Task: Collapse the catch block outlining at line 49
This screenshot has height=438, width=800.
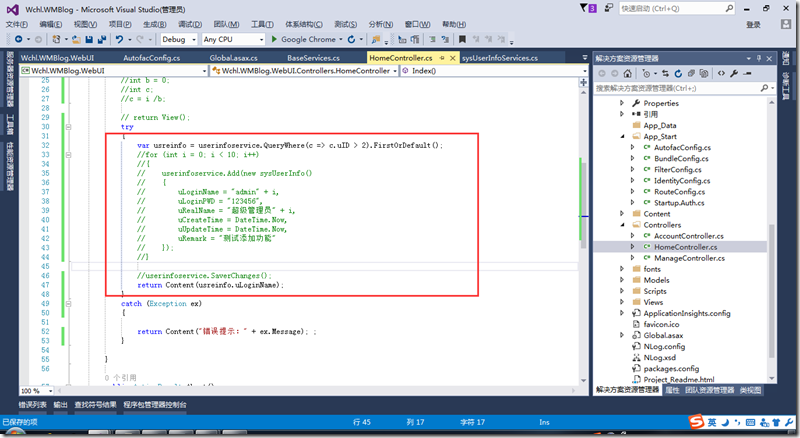Action: pos(68,304)
